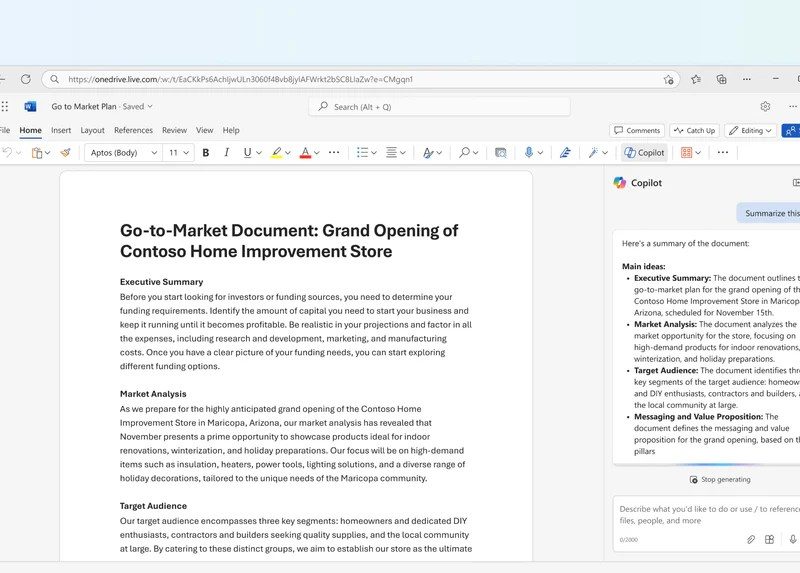Image resolution: width=800 pixels, height=573 pixels.
Task: Click the Paste clipboard icon
Action: (x=37, y=153)
